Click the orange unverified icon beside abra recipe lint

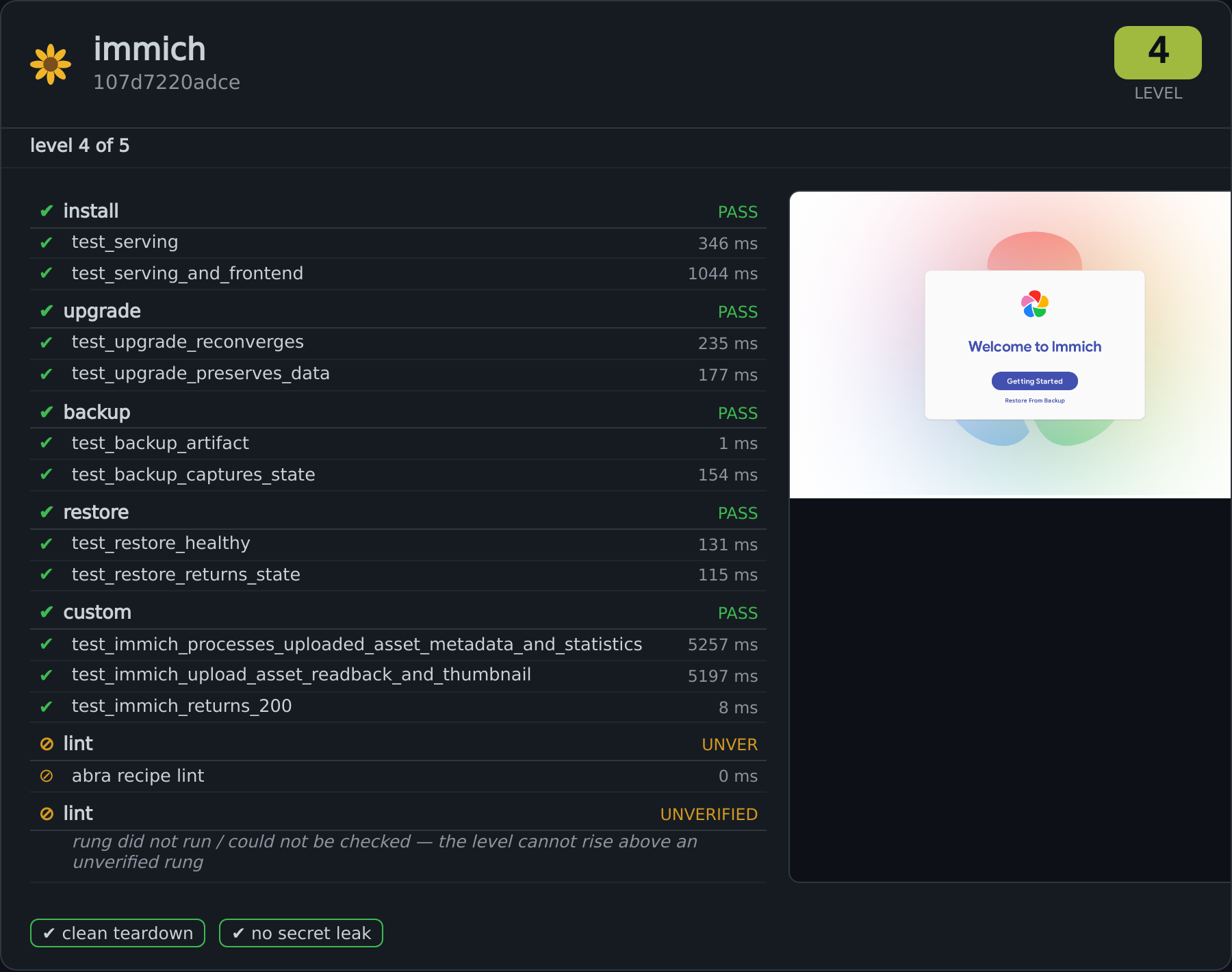[47, 776]
